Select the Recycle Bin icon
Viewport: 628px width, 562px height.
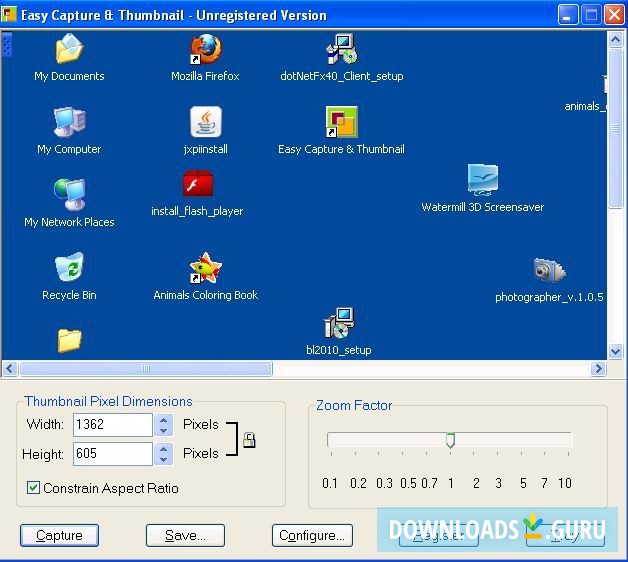[x=69, y=267]
